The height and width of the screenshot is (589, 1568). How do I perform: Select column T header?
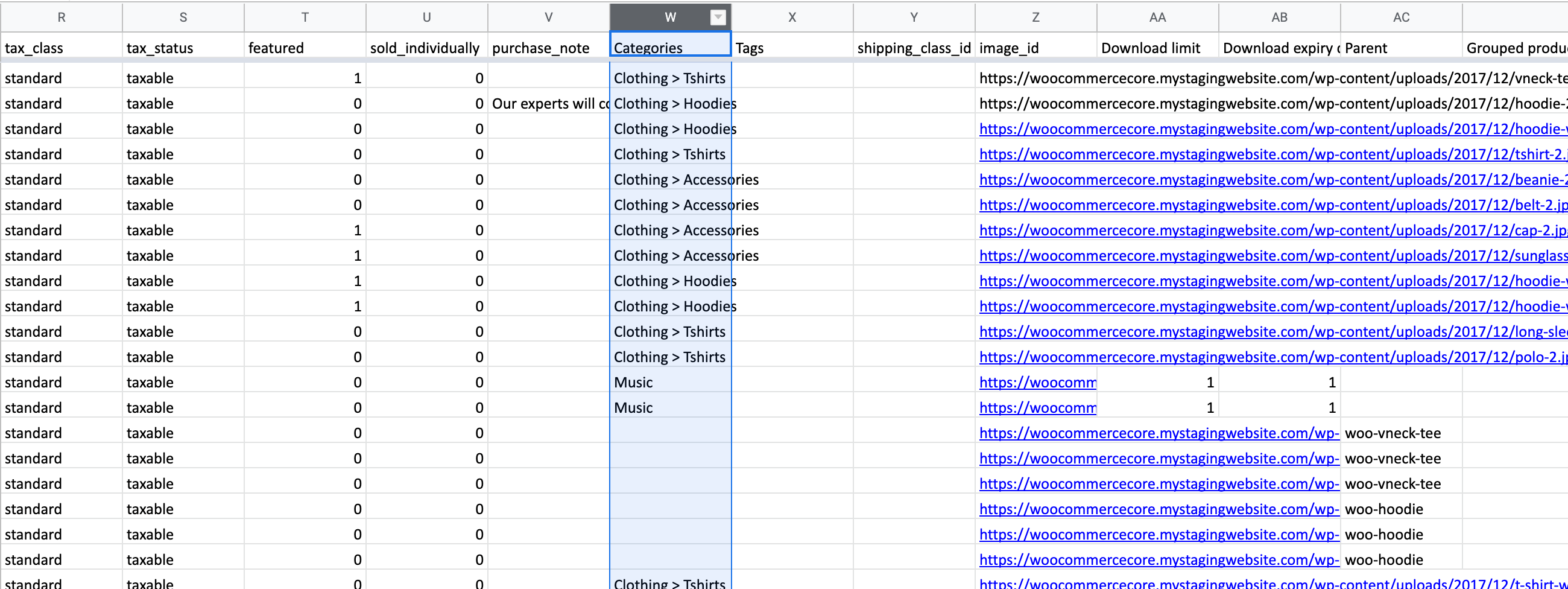[x=305, y=18]
